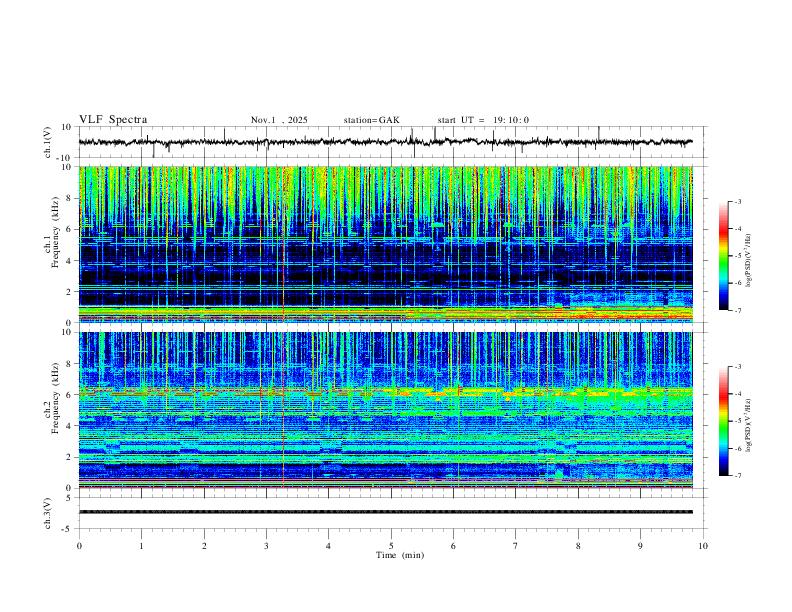Click the "2" tick of the ch.1 frequency axis
This screenshot has height=612, width=792.
[70, 291]
